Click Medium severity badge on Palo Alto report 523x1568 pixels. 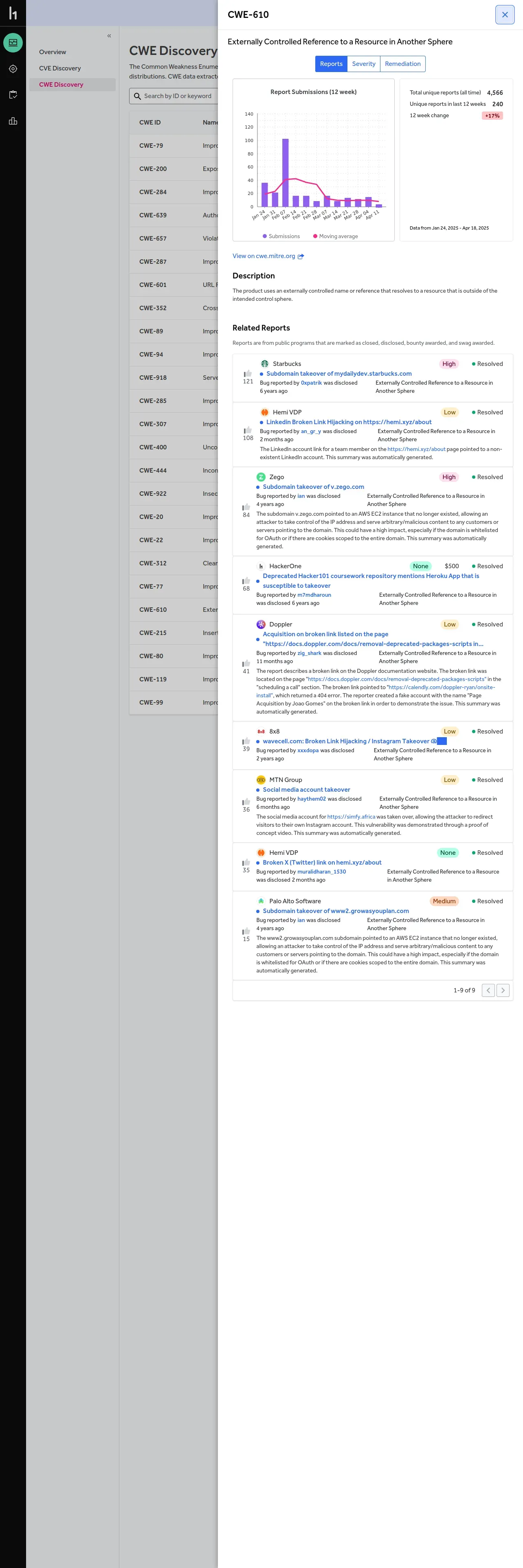click(444, 902)
